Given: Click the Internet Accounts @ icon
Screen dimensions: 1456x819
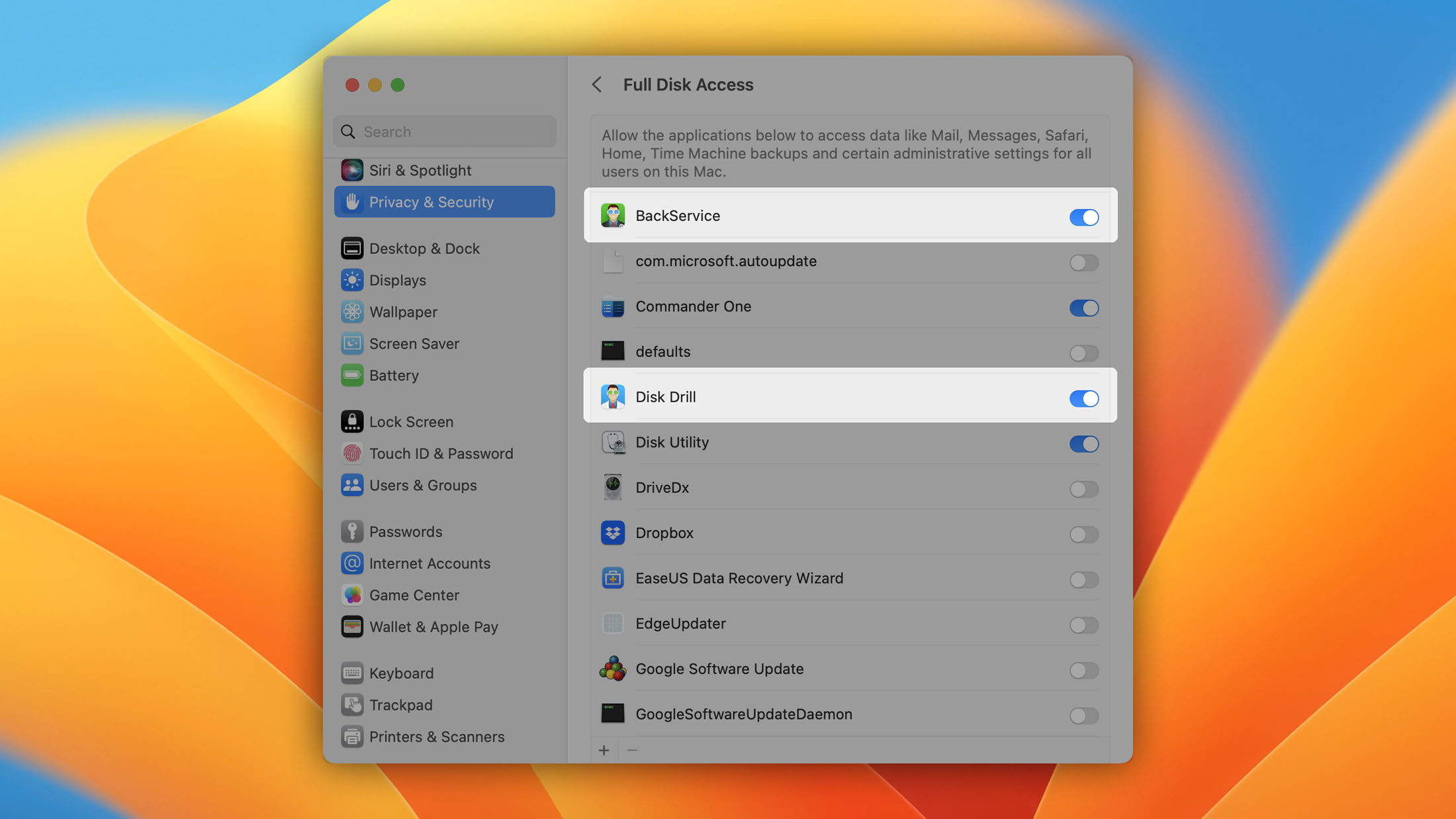Looking at the screenshot, I should coord(351,563).
